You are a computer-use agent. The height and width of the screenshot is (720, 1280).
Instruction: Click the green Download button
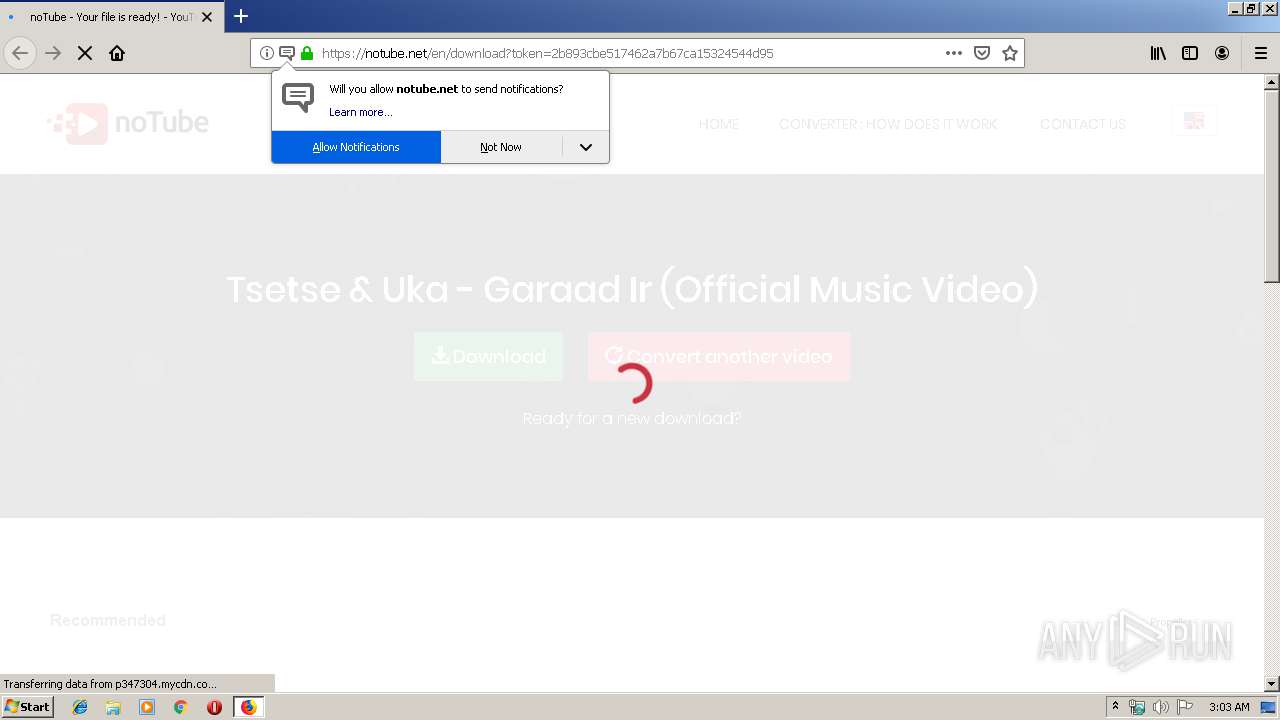[488, 357]
